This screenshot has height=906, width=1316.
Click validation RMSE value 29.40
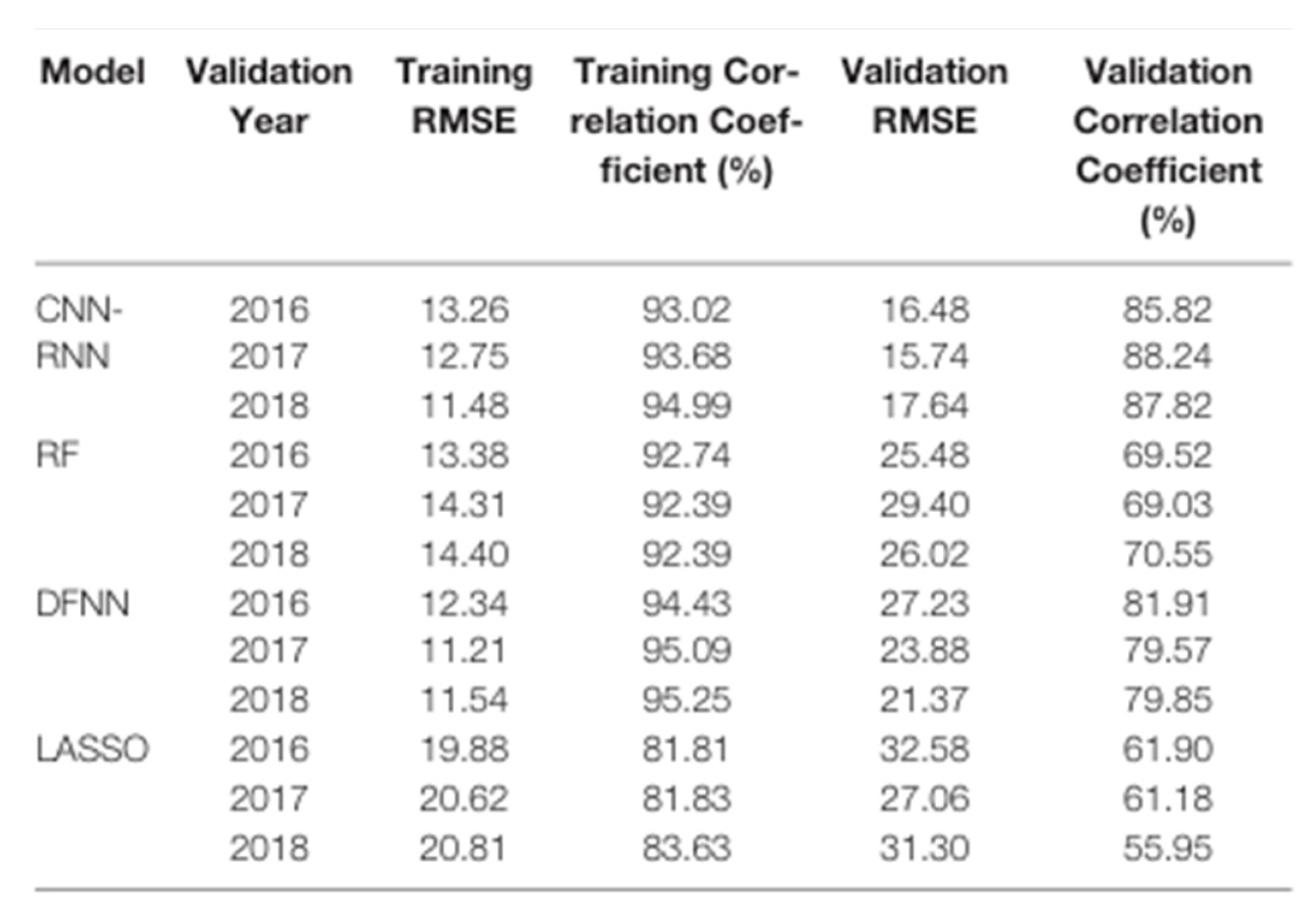pyautogui.click(x=924, y=504)
